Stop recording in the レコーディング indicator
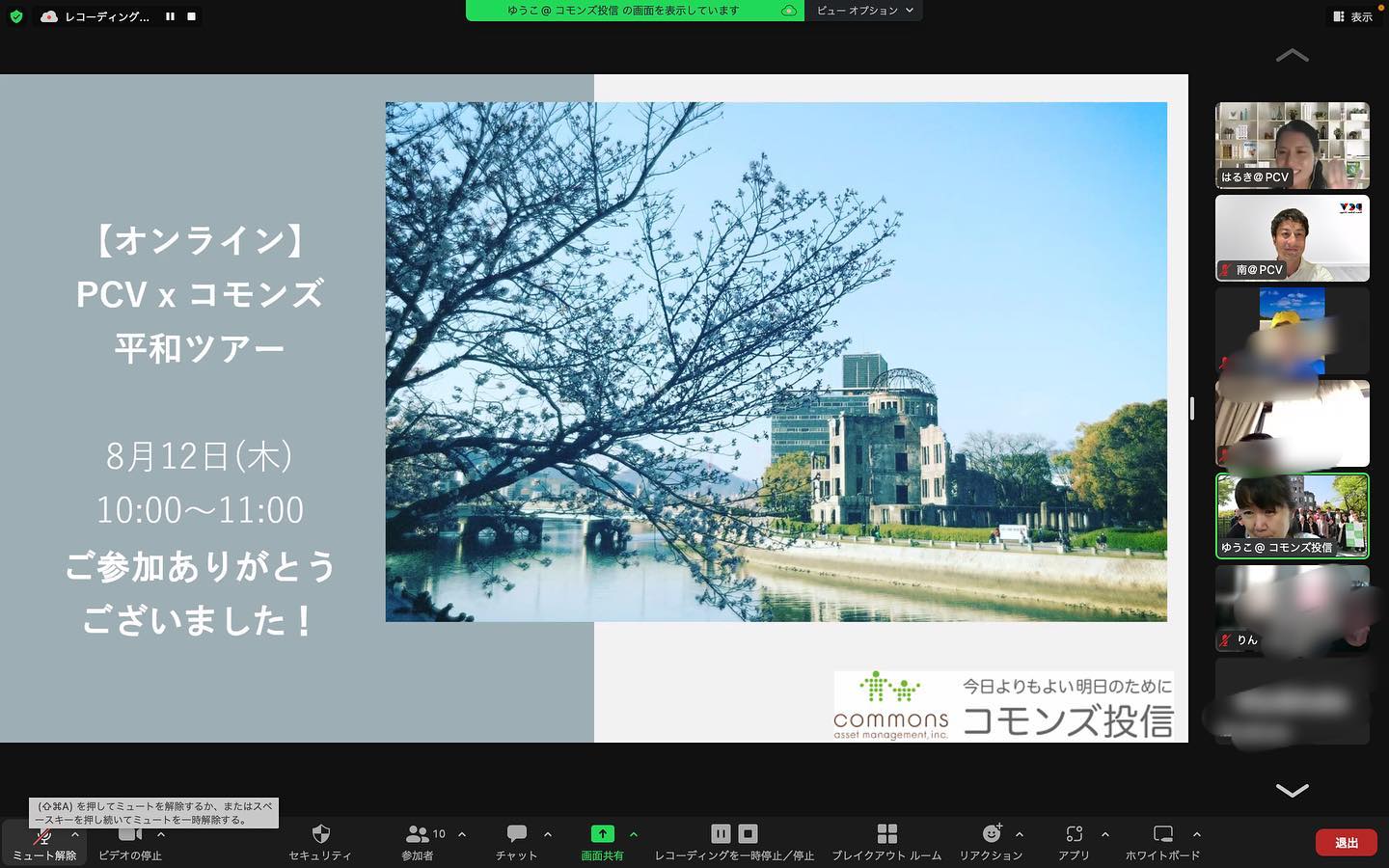The height and width of the screenshot is (868, 1389). [191, 16]
